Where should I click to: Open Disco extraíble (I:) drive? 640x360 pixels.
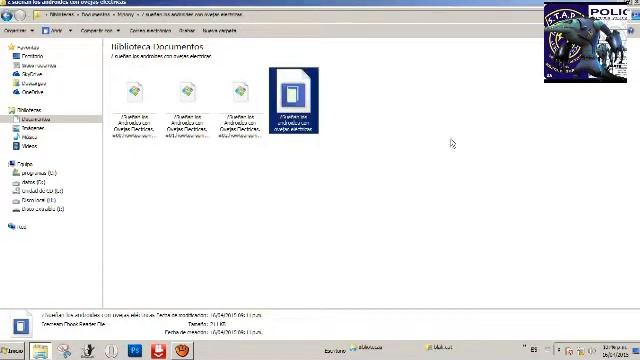pos(38,209)
